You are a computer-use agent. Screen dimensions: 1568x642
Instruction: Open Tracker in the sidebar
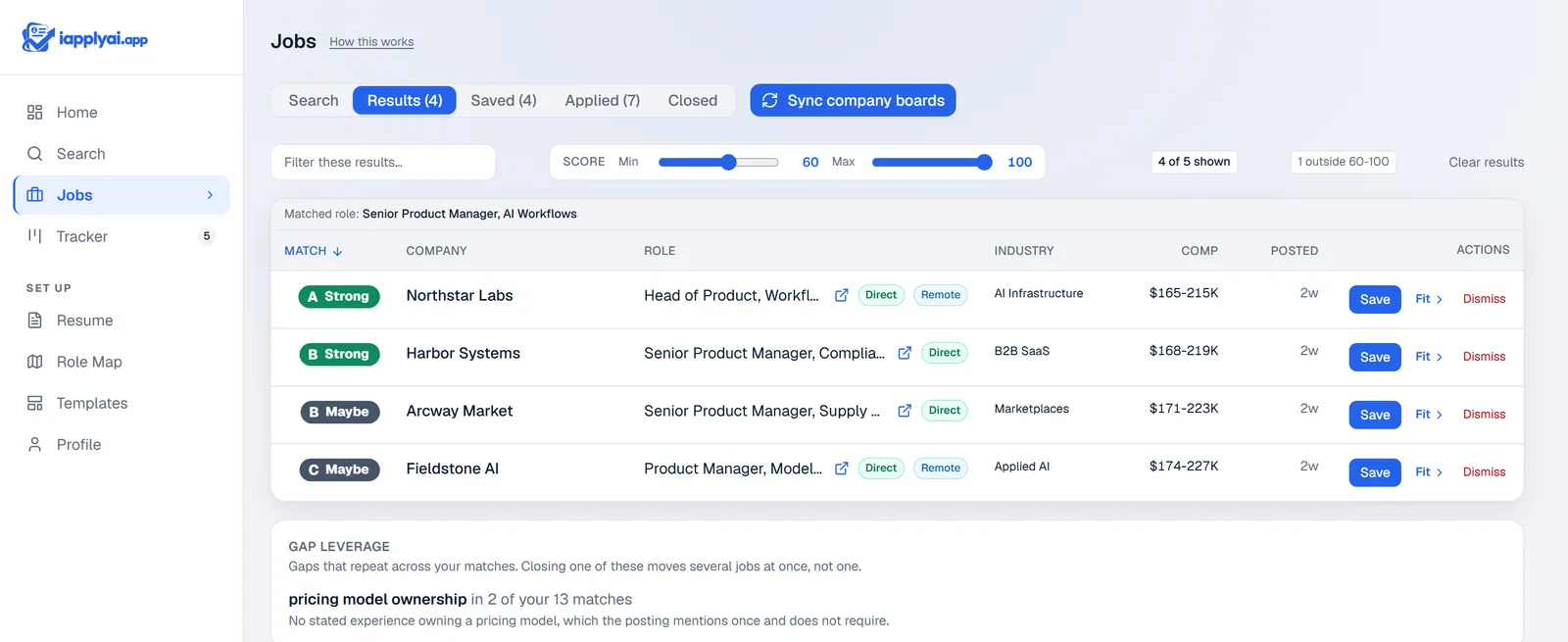pos(122,236)
